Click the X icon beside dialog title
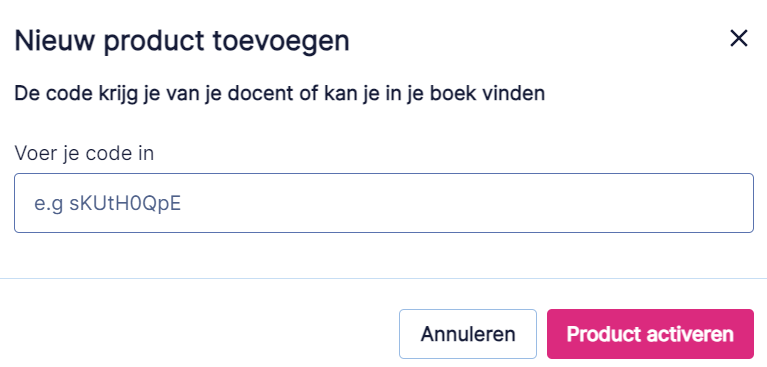 (x=739, y=39)
